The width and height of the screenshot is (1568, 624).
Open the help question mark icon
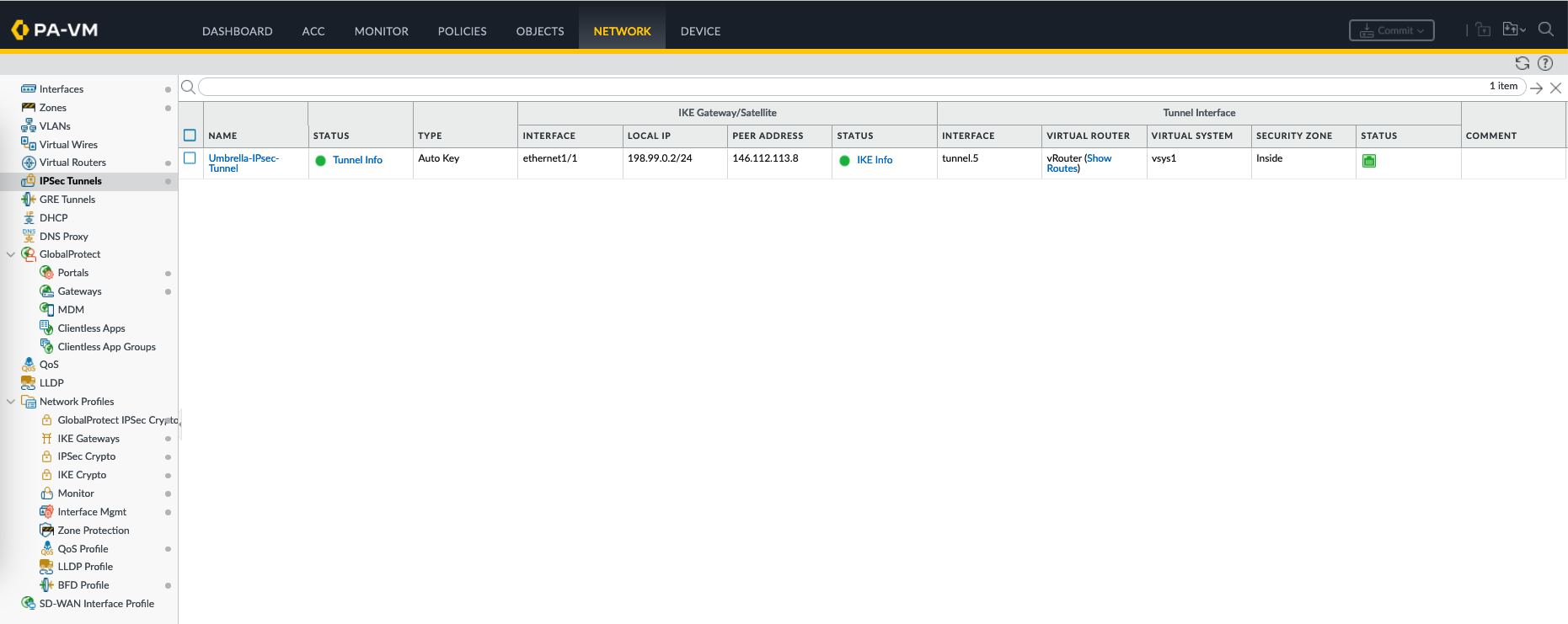pyautogui.click(x=1545, y=63)
